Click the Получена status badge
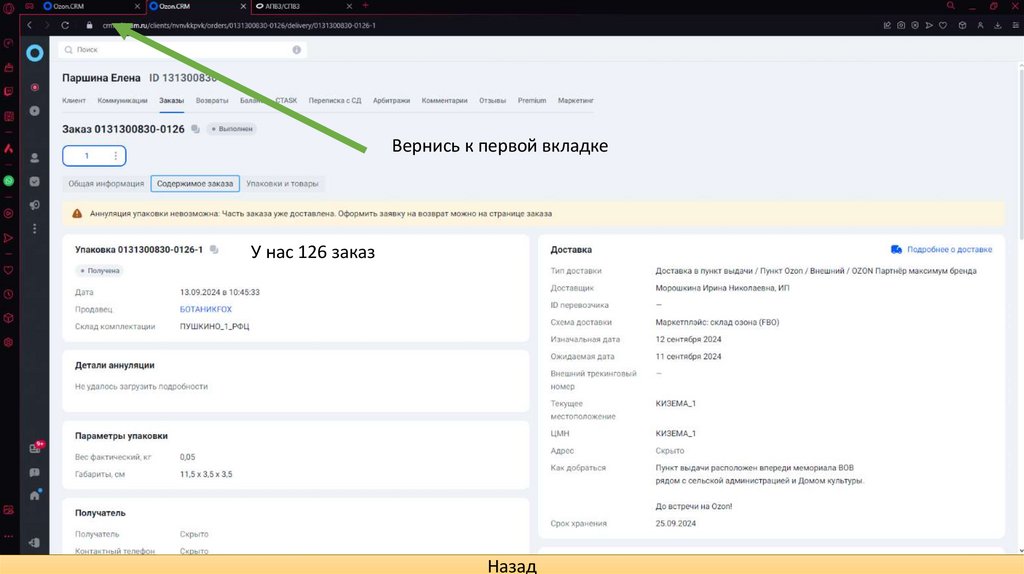1024x574 pixels. click(x=100, y=270)
